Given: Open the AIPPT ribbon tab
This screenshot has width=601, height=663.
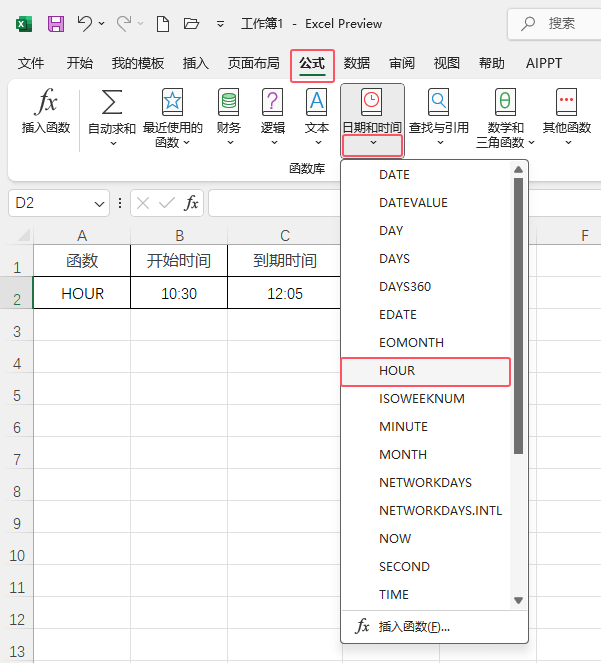Looking at the screenshot, I should pyautogui.click(x=544, y=63).
